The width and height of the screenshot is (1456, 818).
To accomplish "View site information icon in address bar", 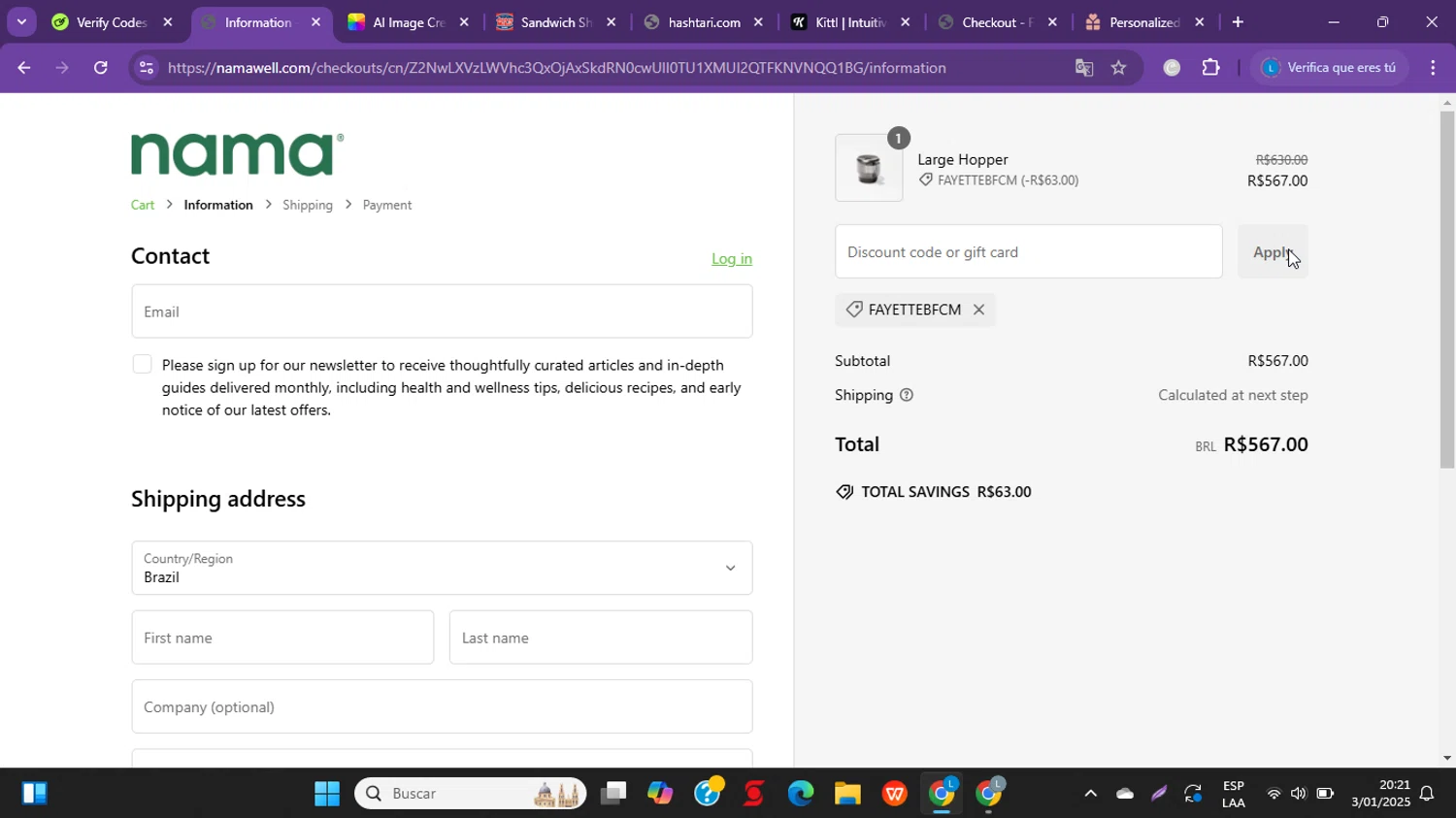I will click(146, 68).
